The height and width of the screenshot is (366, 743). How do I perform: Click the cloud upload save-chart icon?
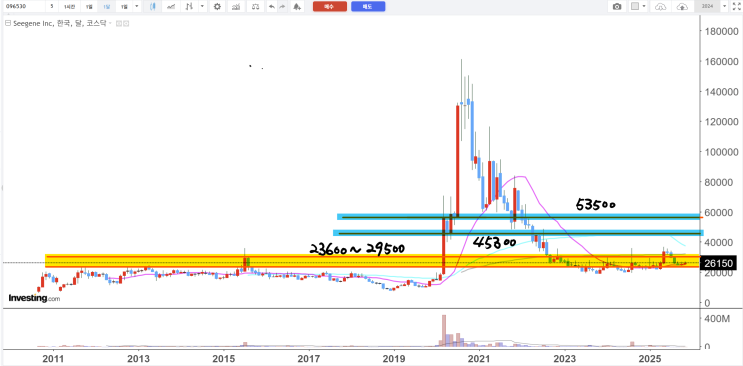pyautogui.click(x=682, y=7)
